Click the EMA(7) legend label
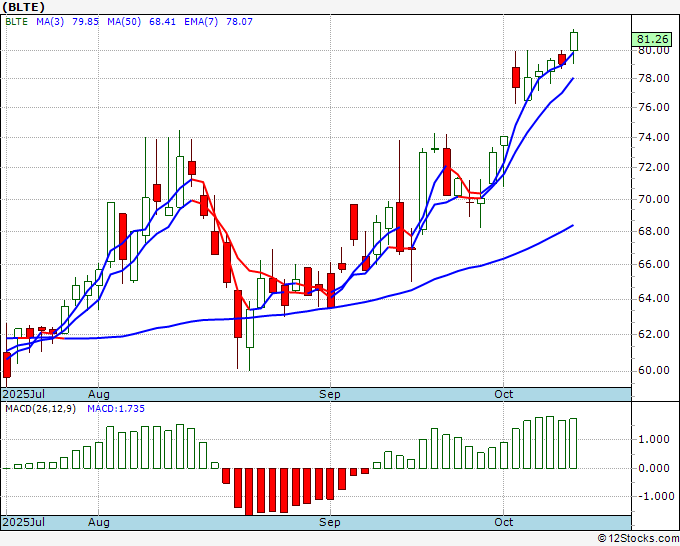This screenshot has height=546, width=680. point(201,22)
